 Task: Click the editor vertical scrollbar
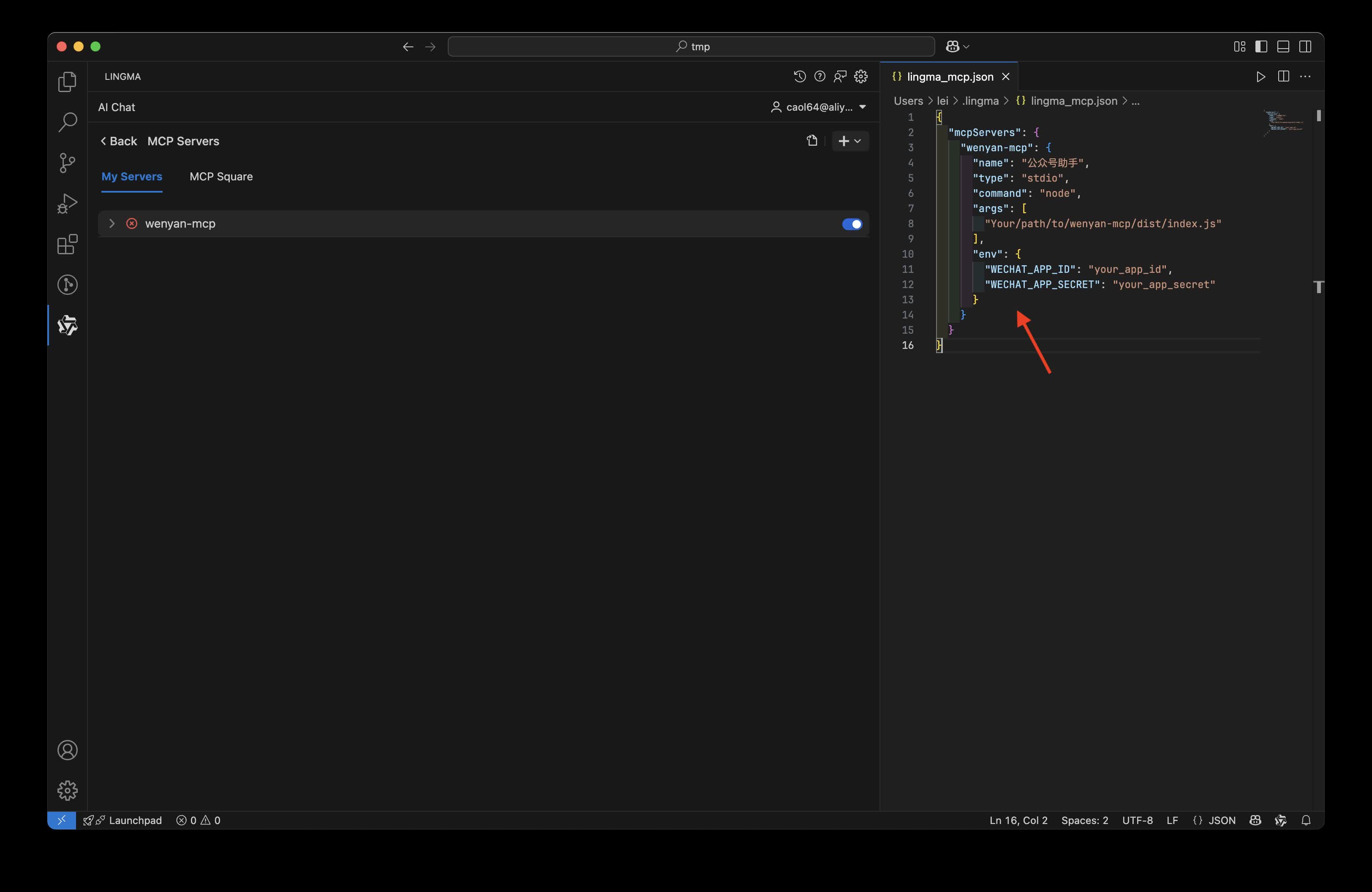pos(1318,116)
